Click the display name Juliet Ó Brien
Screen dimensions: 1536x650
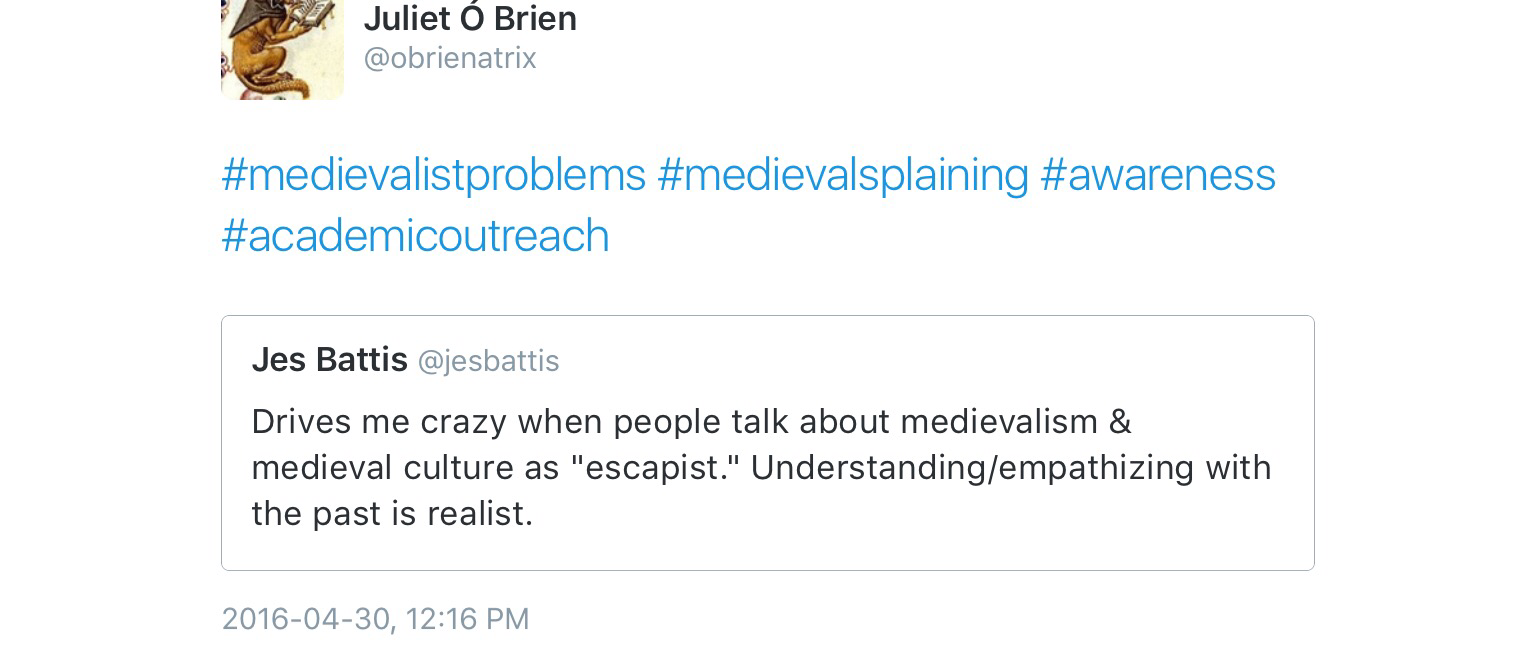pos(470,18)
